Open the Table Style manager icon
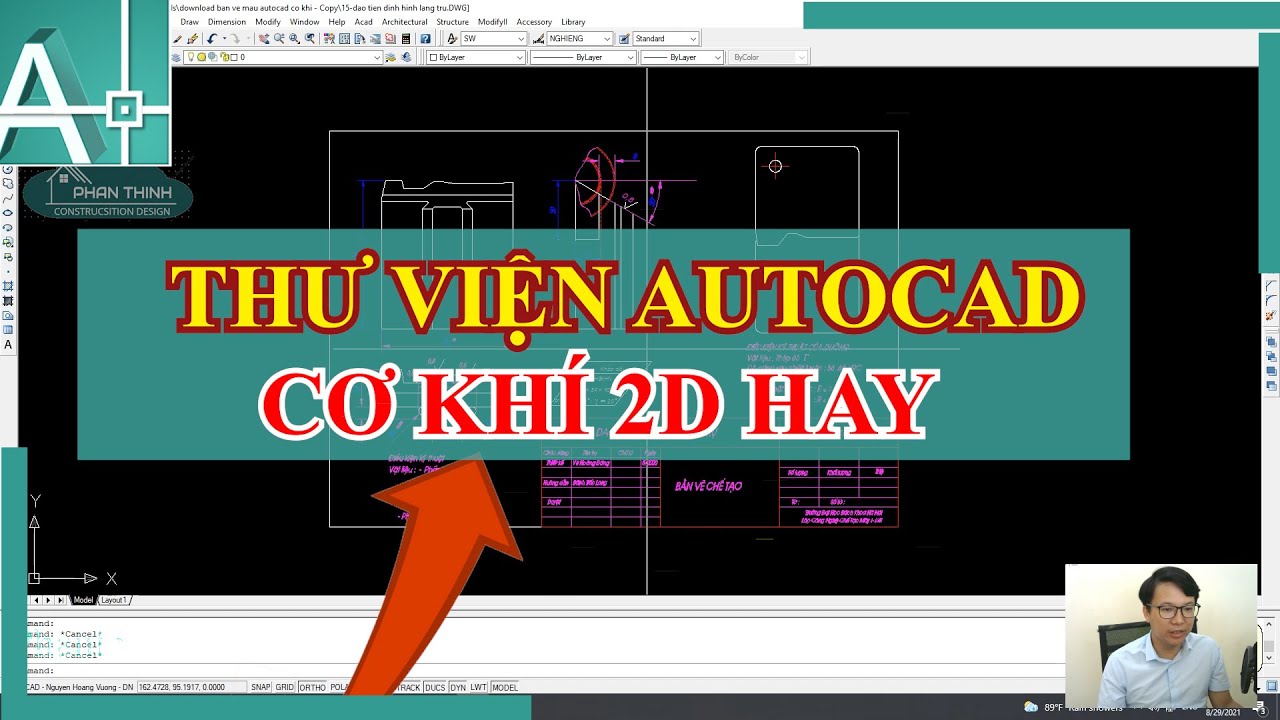This screenshot has height=720, width=1280. pyautogui.click(x=624, y=39)
